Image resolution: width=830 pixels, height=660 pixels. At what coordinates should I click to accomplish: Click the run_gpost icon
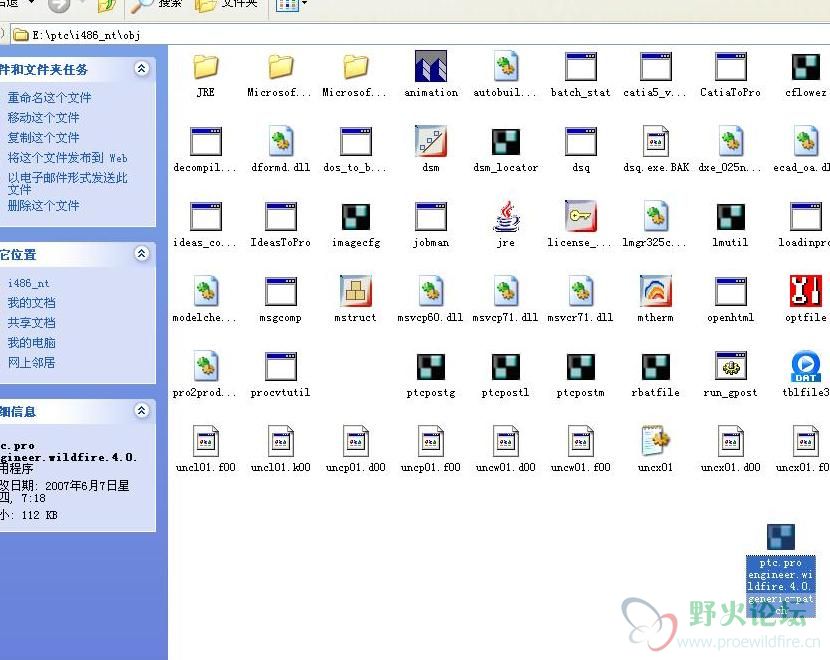(x=730, y=366)
